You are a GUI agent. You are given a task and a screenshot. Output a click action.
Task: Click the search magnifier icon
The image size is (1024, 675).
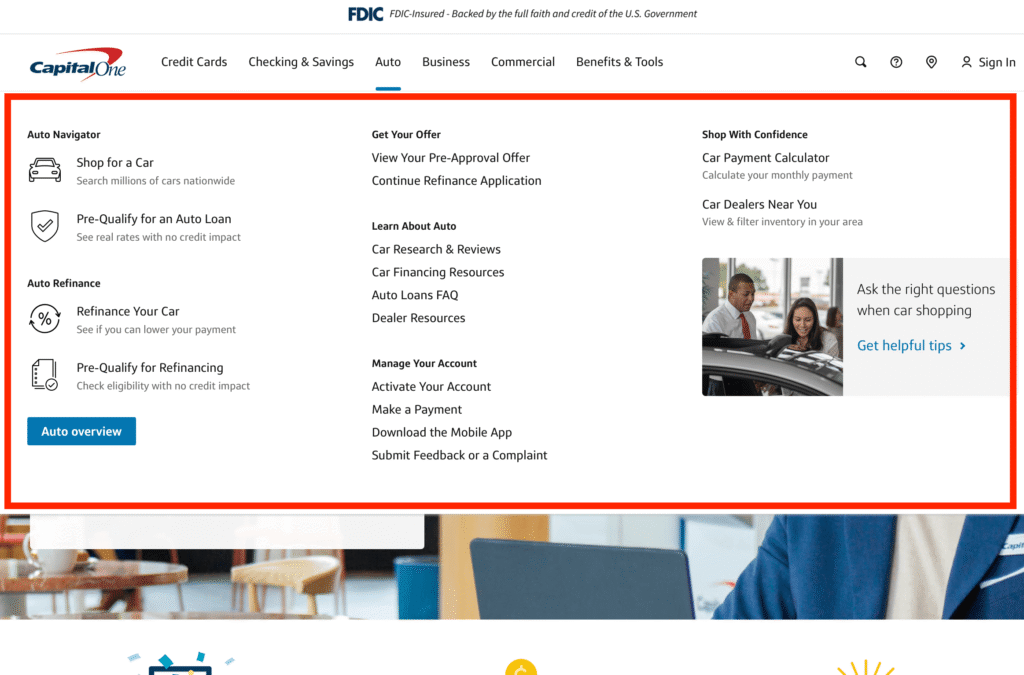[x=860, y=62]
